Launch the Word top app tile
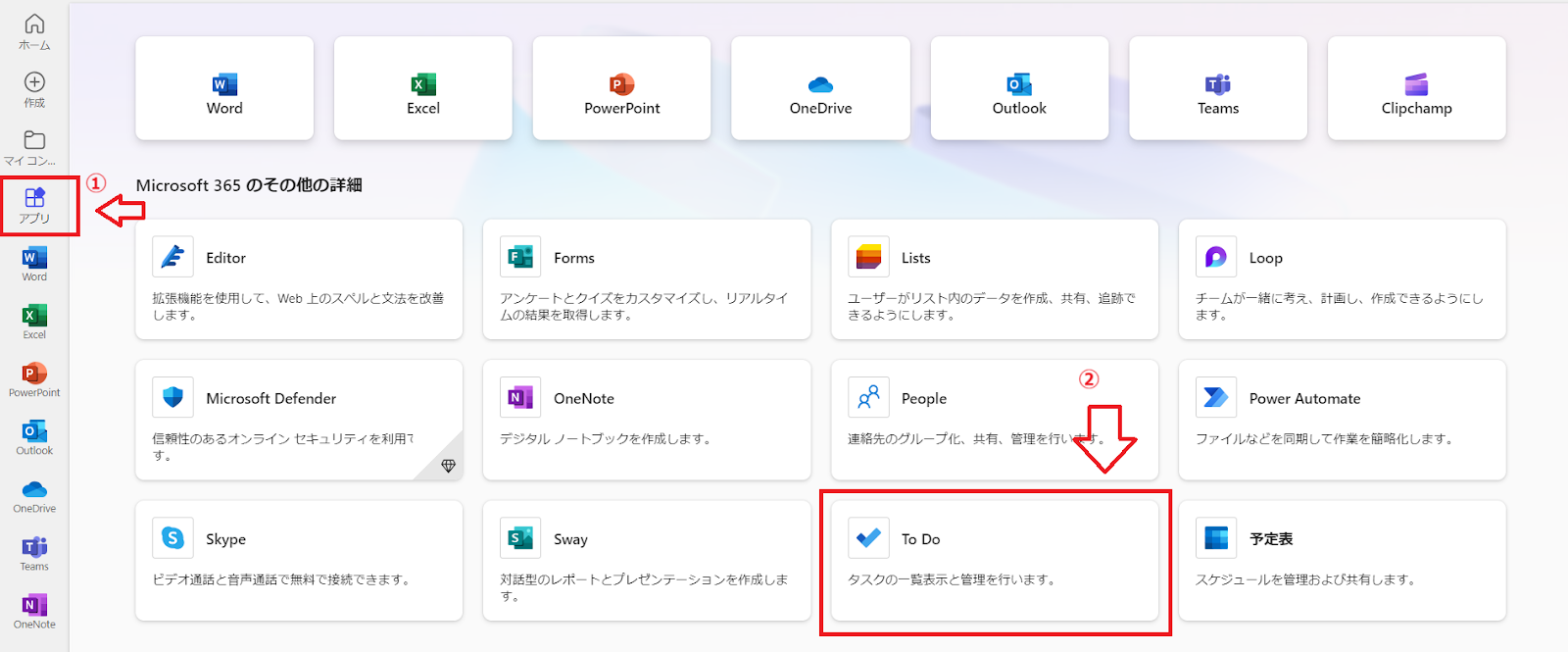Image resolution: width=1568 pixels, height=652 pixels. click(224, 88)
